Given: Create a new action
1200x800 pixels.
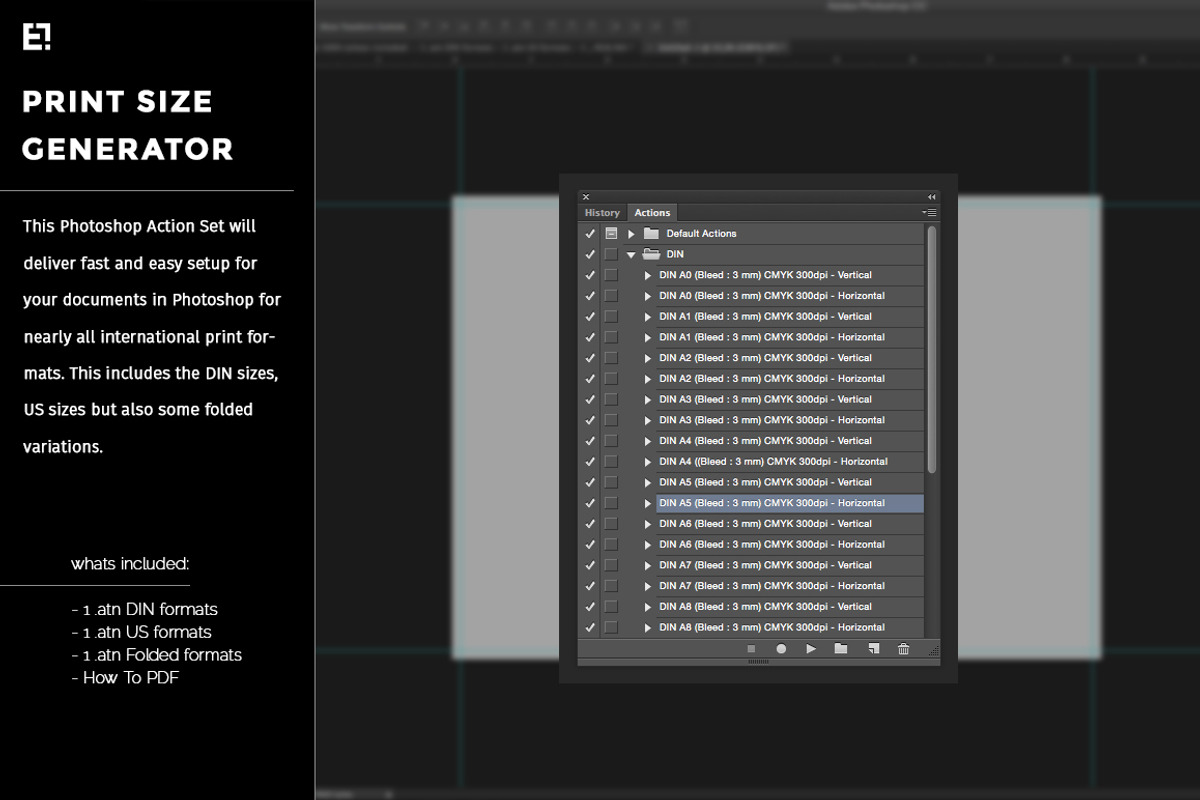Looking at the screenshot, I should (873, 649).
